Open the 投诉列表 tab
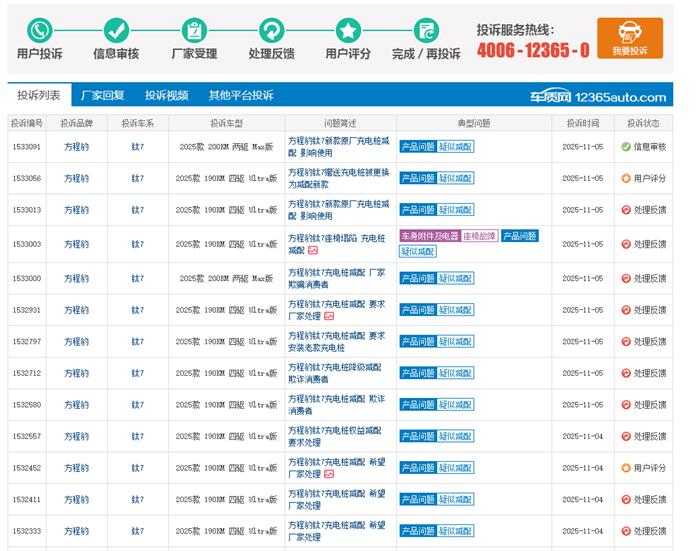 pyautogui.click(x=38, y=96)
